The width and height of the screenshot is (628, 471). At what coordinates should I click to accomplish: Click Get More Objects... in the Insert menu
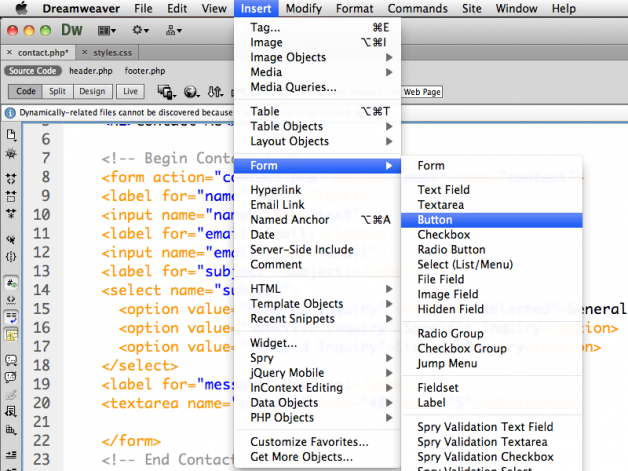[317, 457]
